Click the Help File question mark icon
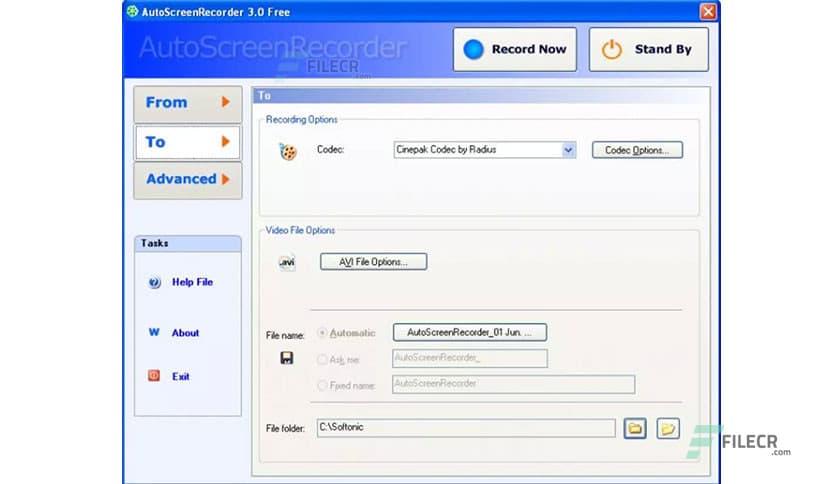Viewport: 836px width, 484px height. coord(155,282)
